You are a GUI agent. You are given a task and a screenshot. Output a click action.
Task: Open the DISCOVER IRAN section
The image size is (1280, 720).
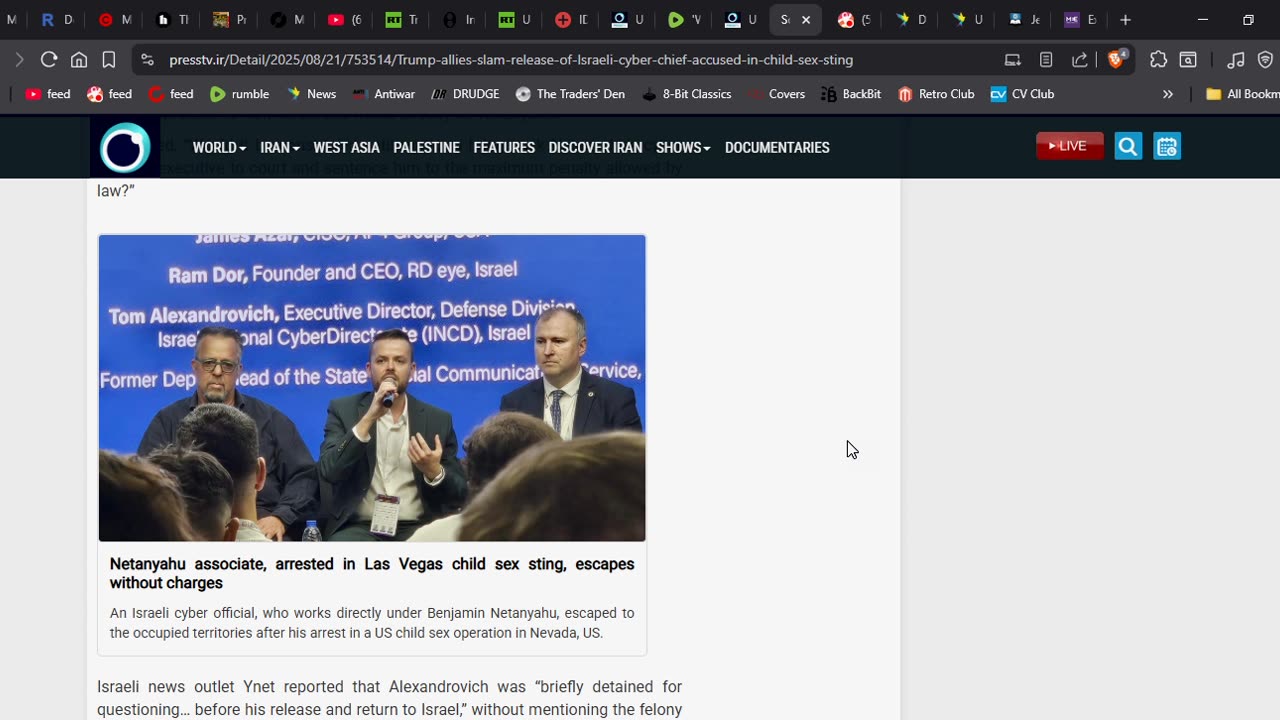595,147
